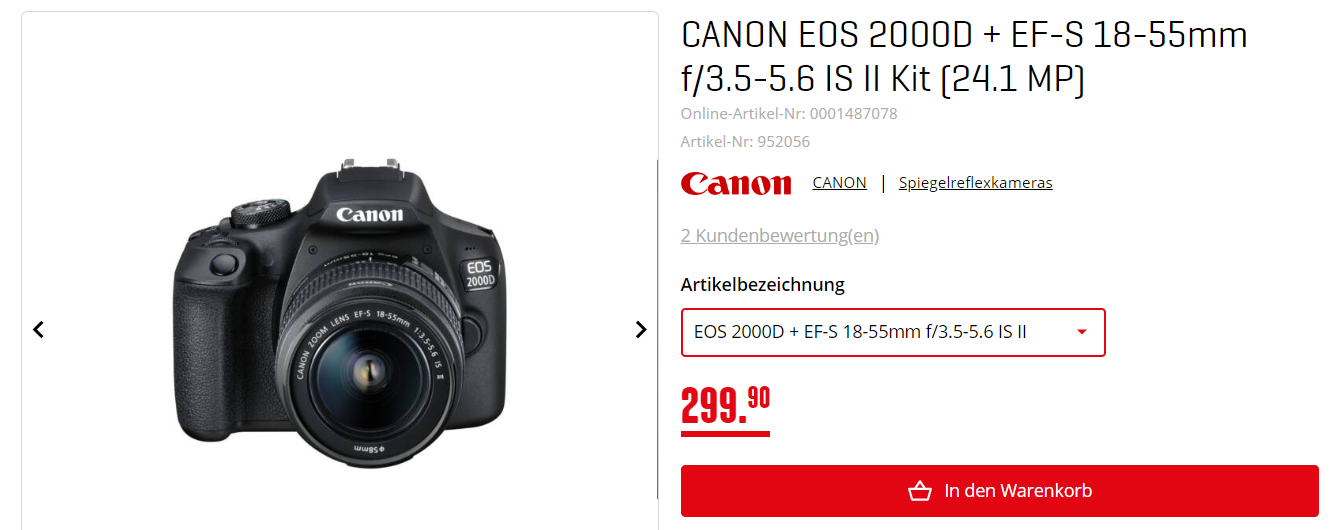Screen dimensions: 1334x530
Task: Expand the red dropdown arrow for Artikelbezeichnung
Action: (1081, 332)
